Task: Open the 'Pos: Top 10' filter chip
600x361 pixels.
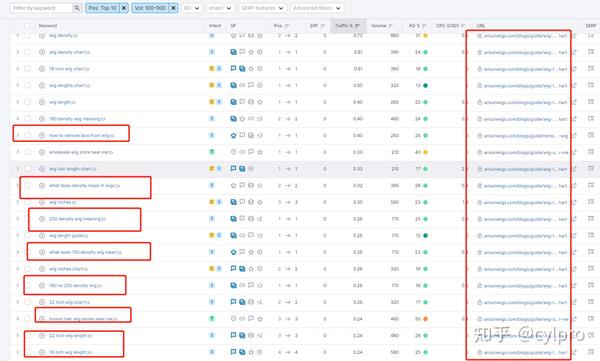Action: (x=102, y=8)
